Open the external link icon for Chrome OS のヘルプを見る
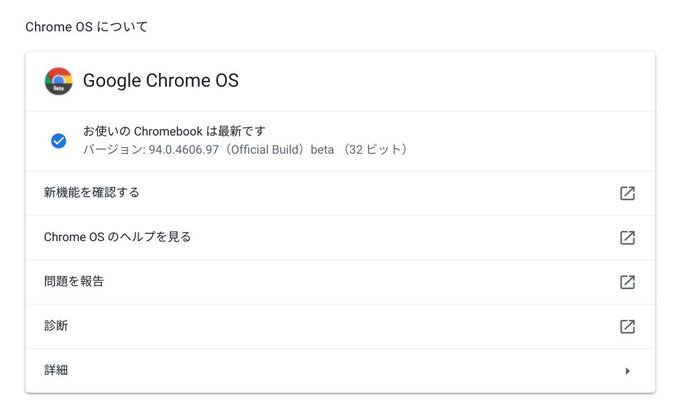 [x=627, y=238]
